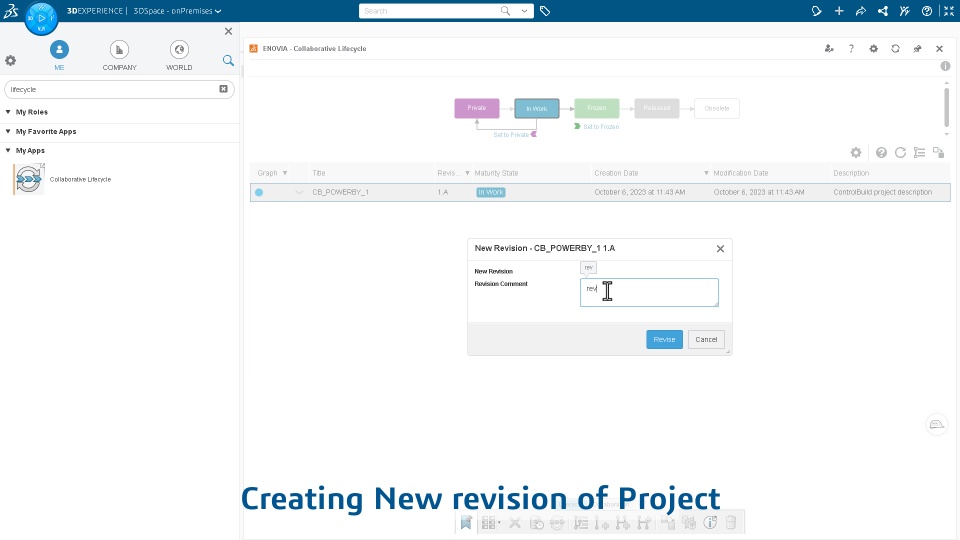
Task: Collapse the My Roles section
Action: [x=8, y=112]
